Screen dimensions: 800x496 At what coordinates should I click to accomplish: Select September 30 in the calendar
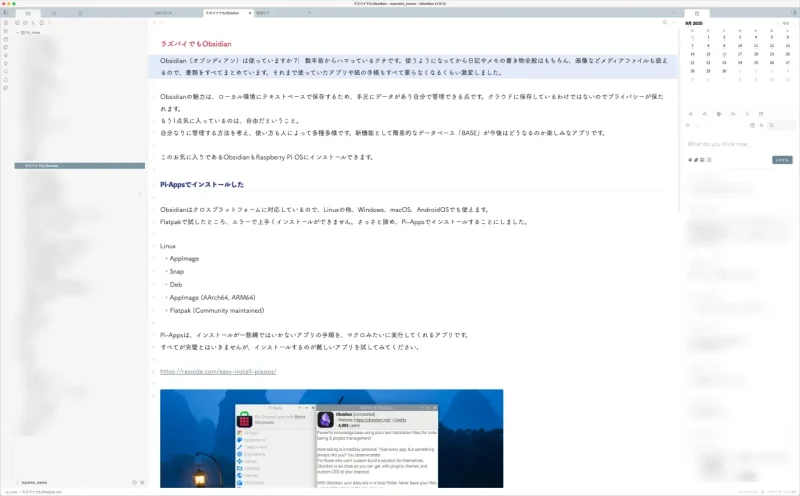pos(724,71)
